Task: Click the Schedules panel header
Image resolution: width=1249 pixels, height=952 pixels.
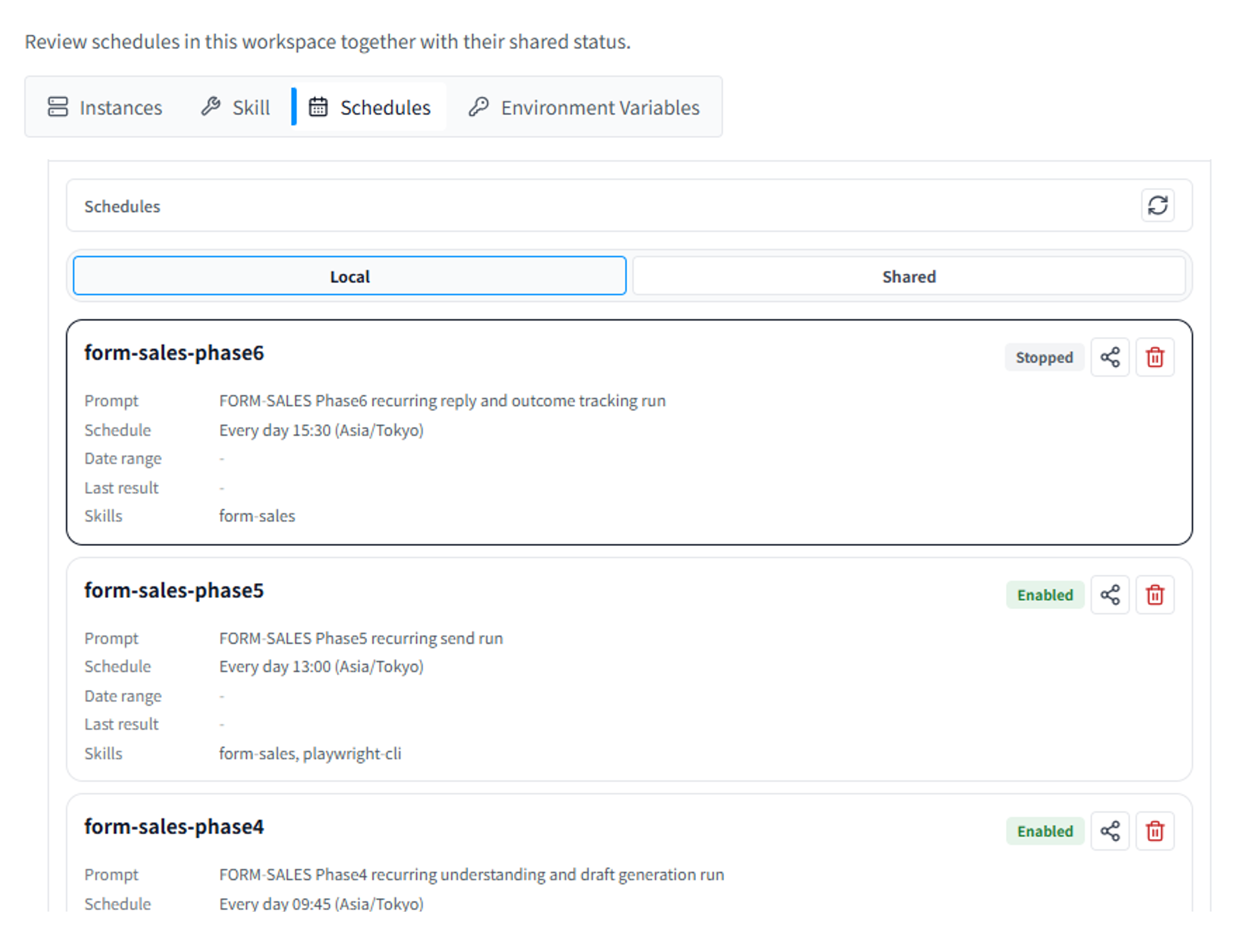Action: (122, 206)
